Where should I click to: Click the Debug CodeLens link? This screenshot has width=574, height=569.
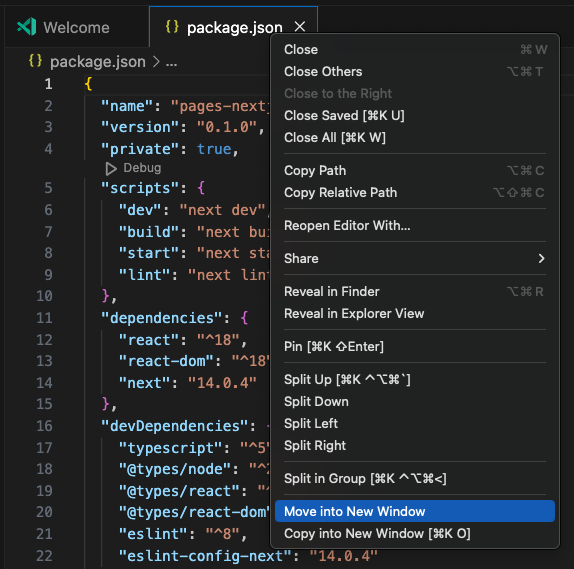(x=142, y=168)
